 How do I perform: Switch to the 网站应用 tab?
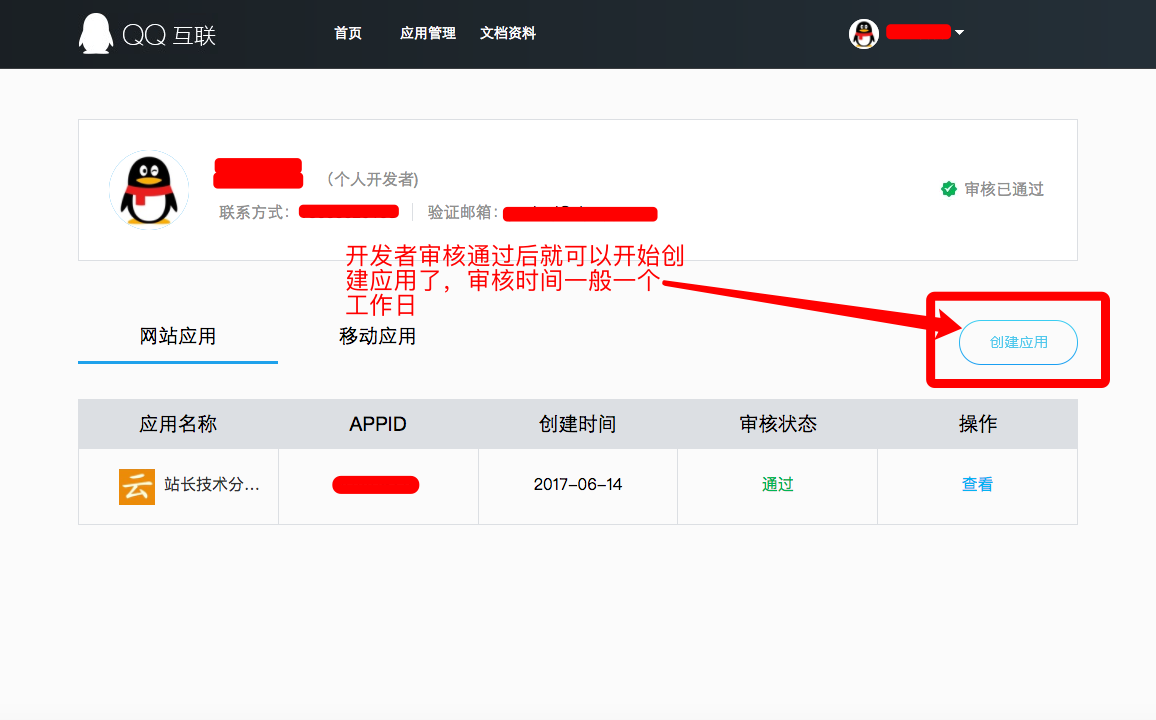178,337
